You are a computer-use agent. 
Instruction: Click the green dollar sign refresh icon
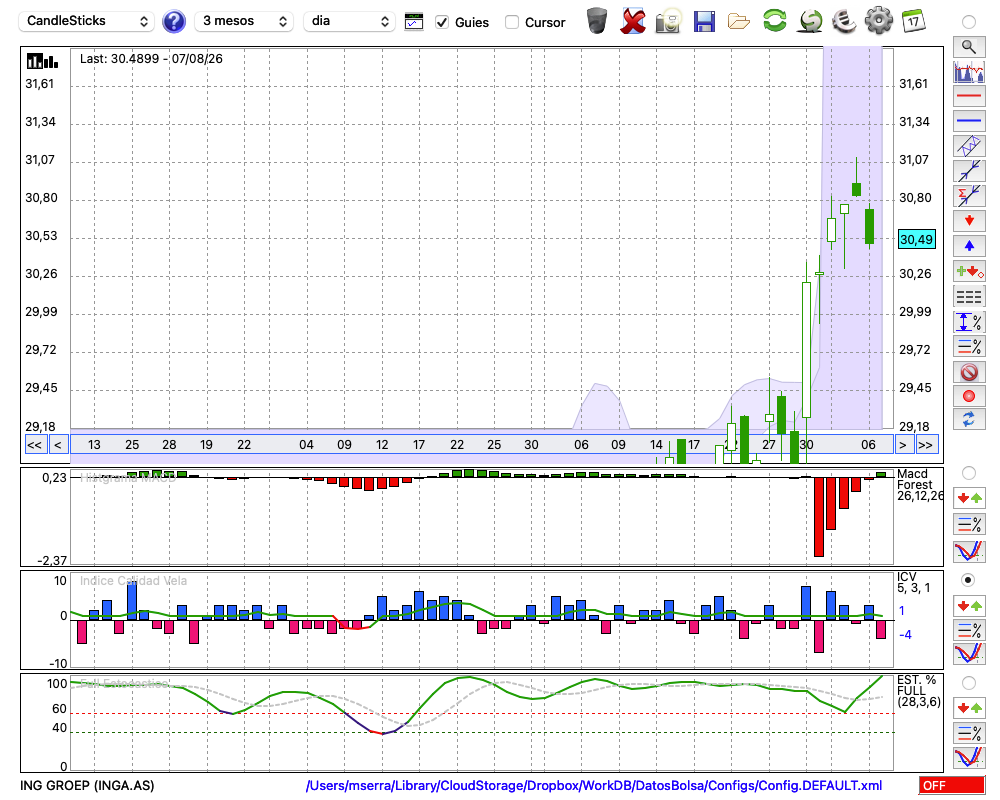coord(810,21)
